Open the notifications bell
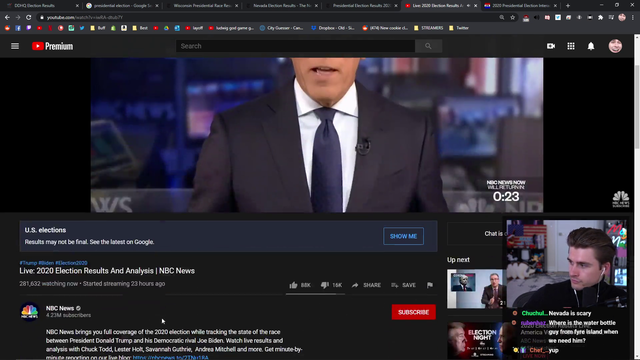 coord(591,46)
